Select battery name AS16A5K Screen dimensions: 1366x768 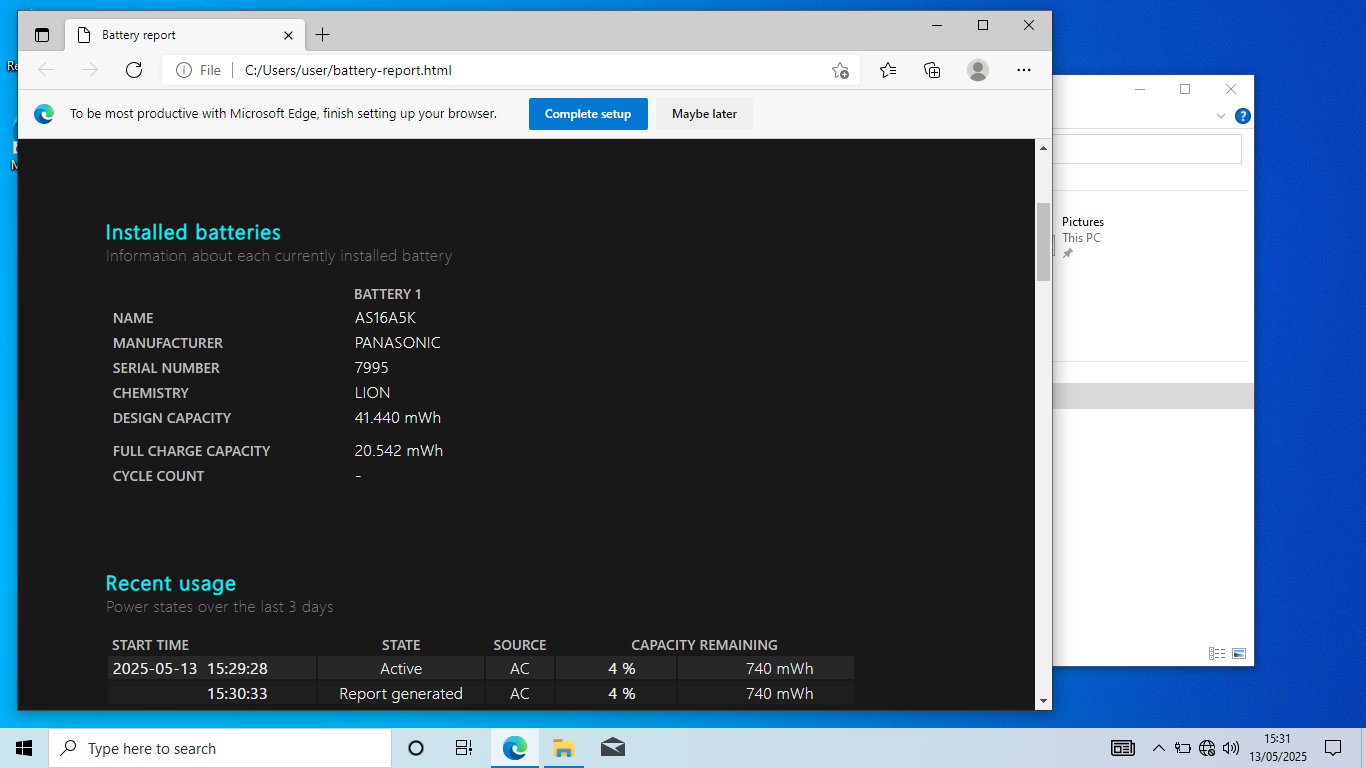(x=385, y=318)
